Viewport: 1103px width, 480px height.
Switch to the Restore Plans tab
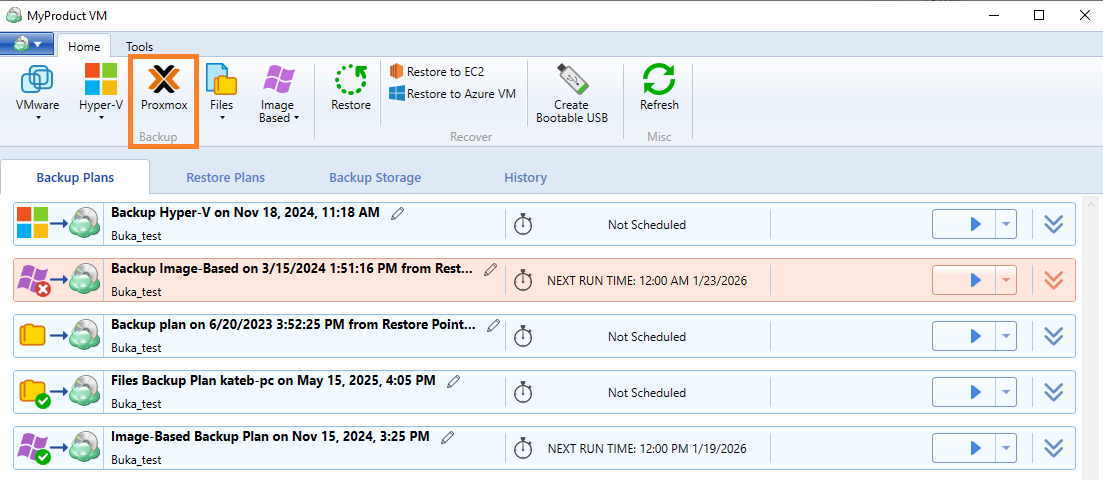click(x=225, y=178)
